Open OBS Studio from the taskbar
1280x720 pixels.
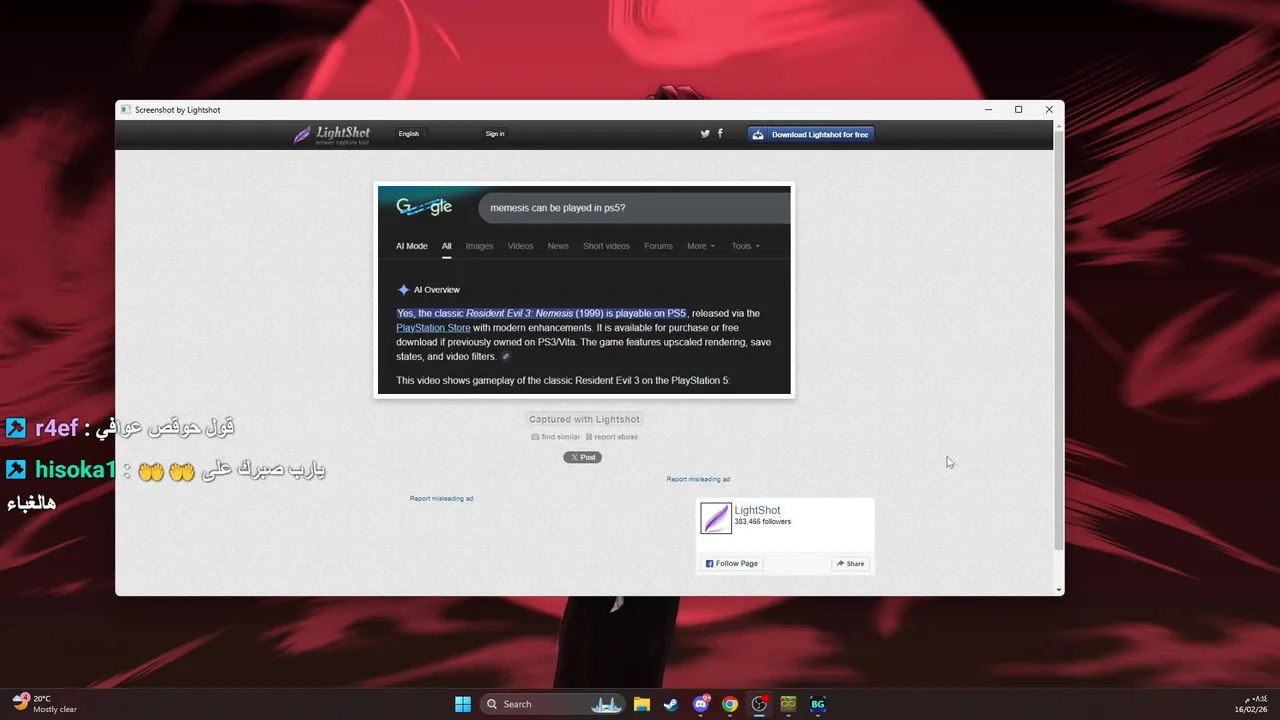click(x=760, y=704)
